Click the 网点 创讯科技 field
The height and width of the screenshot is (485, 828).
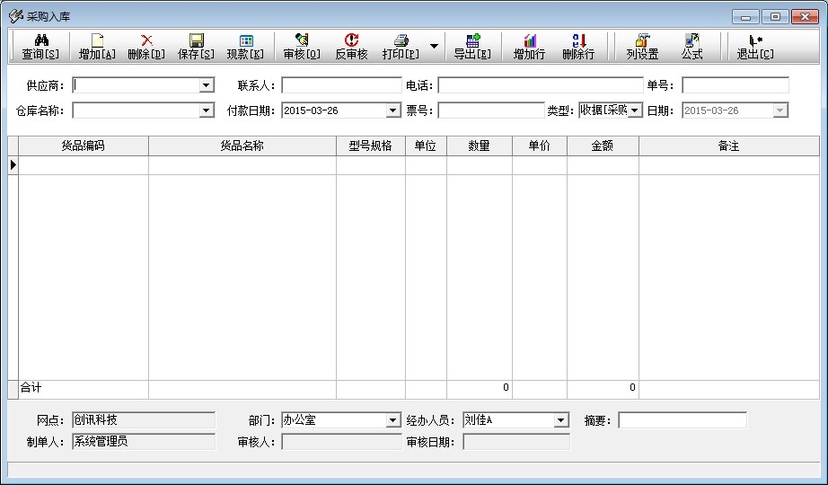144,420
